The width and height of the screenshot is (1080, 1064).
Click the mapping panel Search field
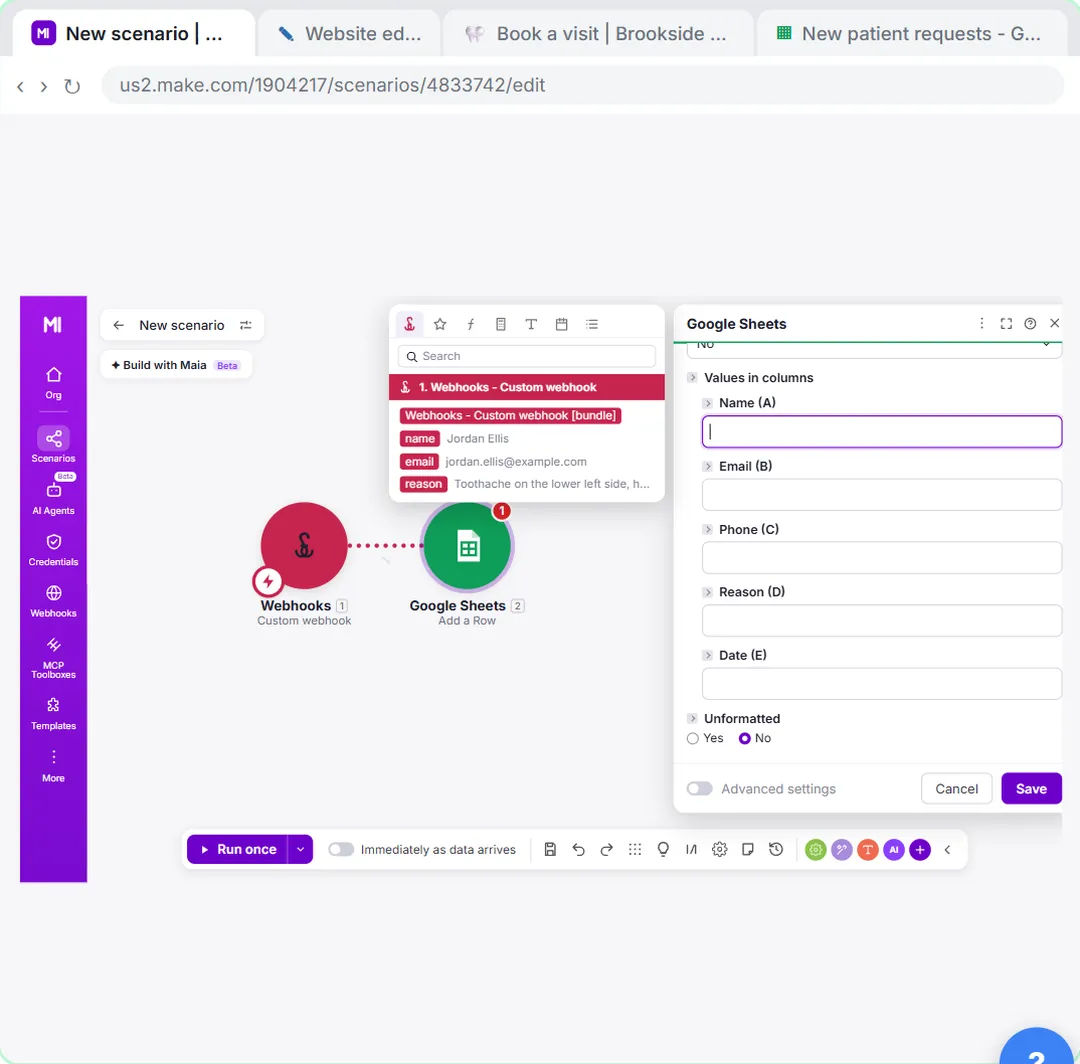point(526,356)
